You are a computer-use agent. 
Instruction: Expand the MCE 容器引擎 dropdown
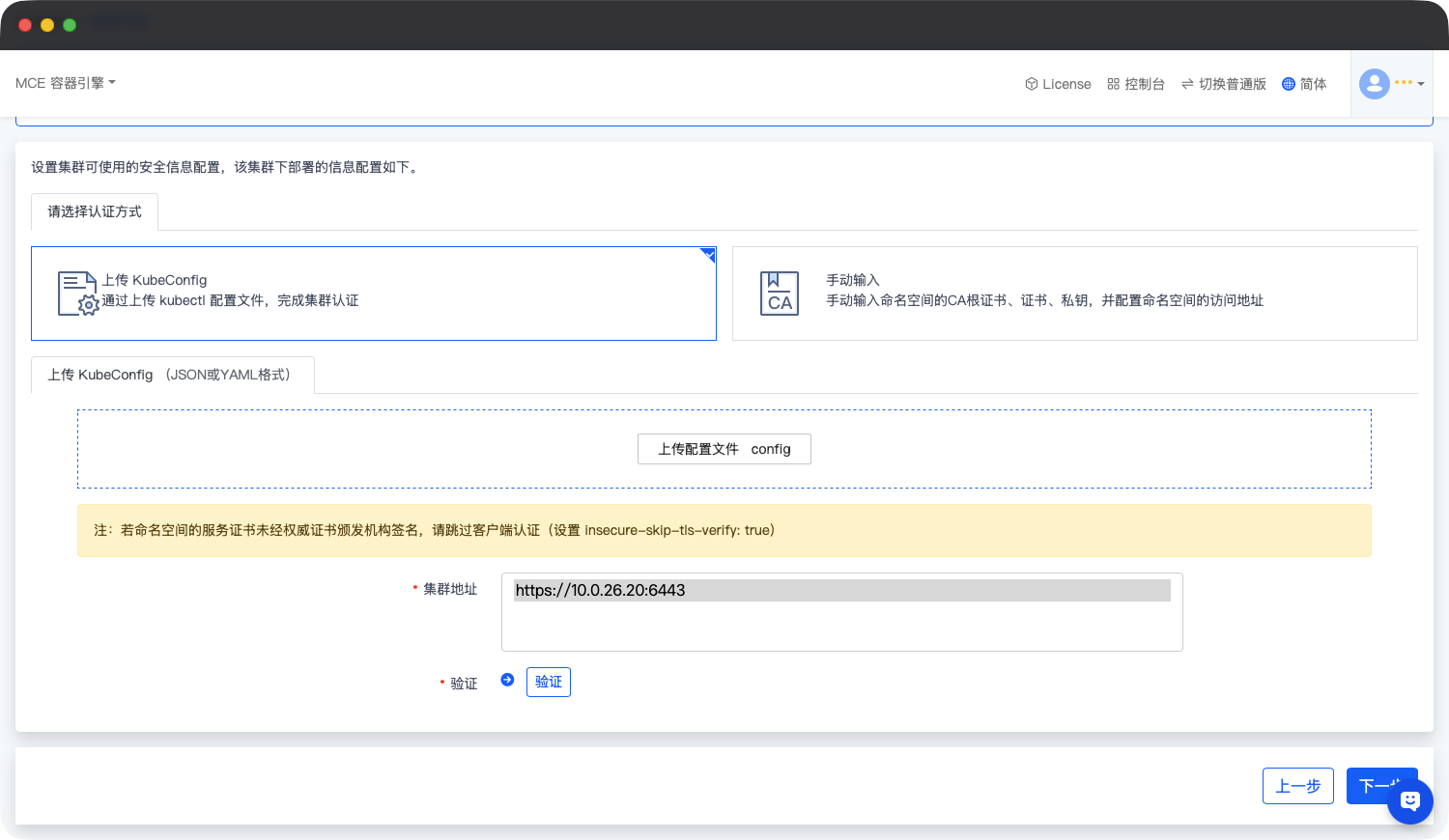[65, 83]
